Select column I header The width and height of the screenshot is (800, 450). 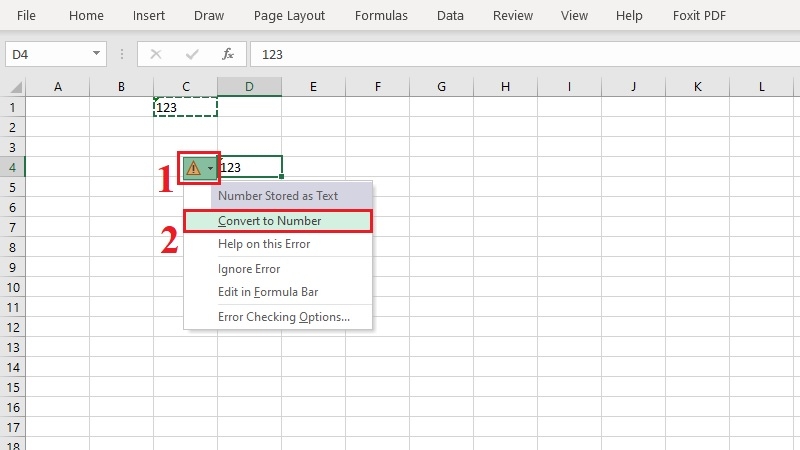tap(569, 87)
